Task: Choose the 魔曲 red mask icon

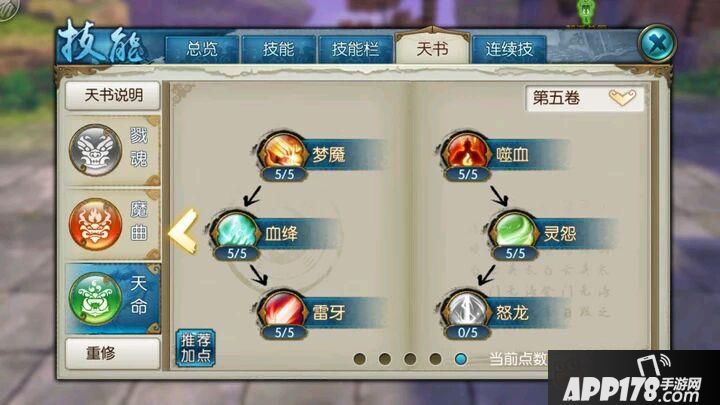Action: [x=96, y=224]
